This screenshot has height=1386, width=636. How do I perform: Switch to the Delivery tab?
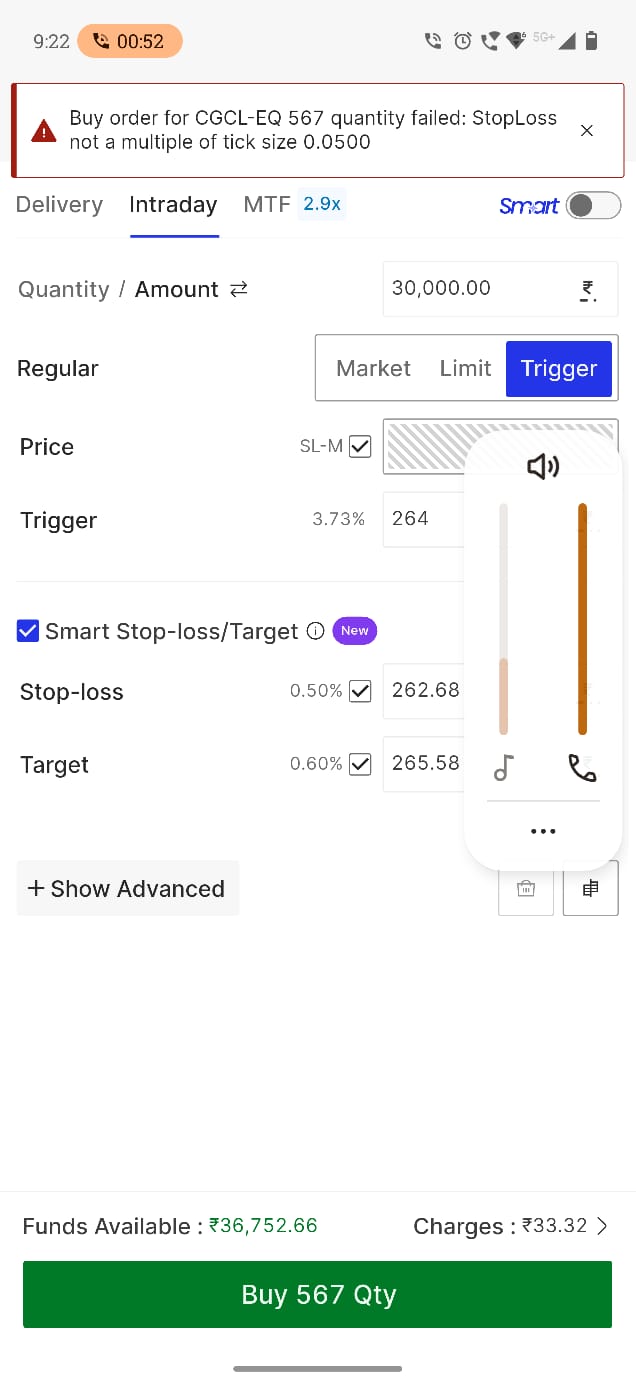click(x=59, y=205)
